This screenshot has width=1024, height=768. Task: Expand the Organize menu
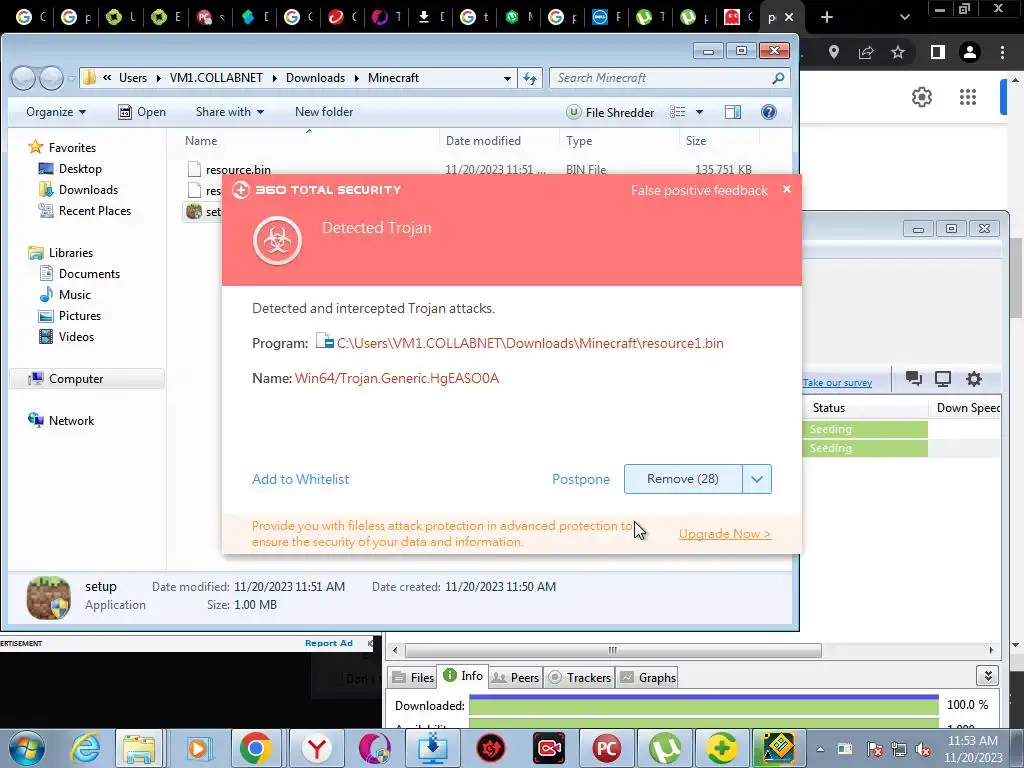pos(56,112)
